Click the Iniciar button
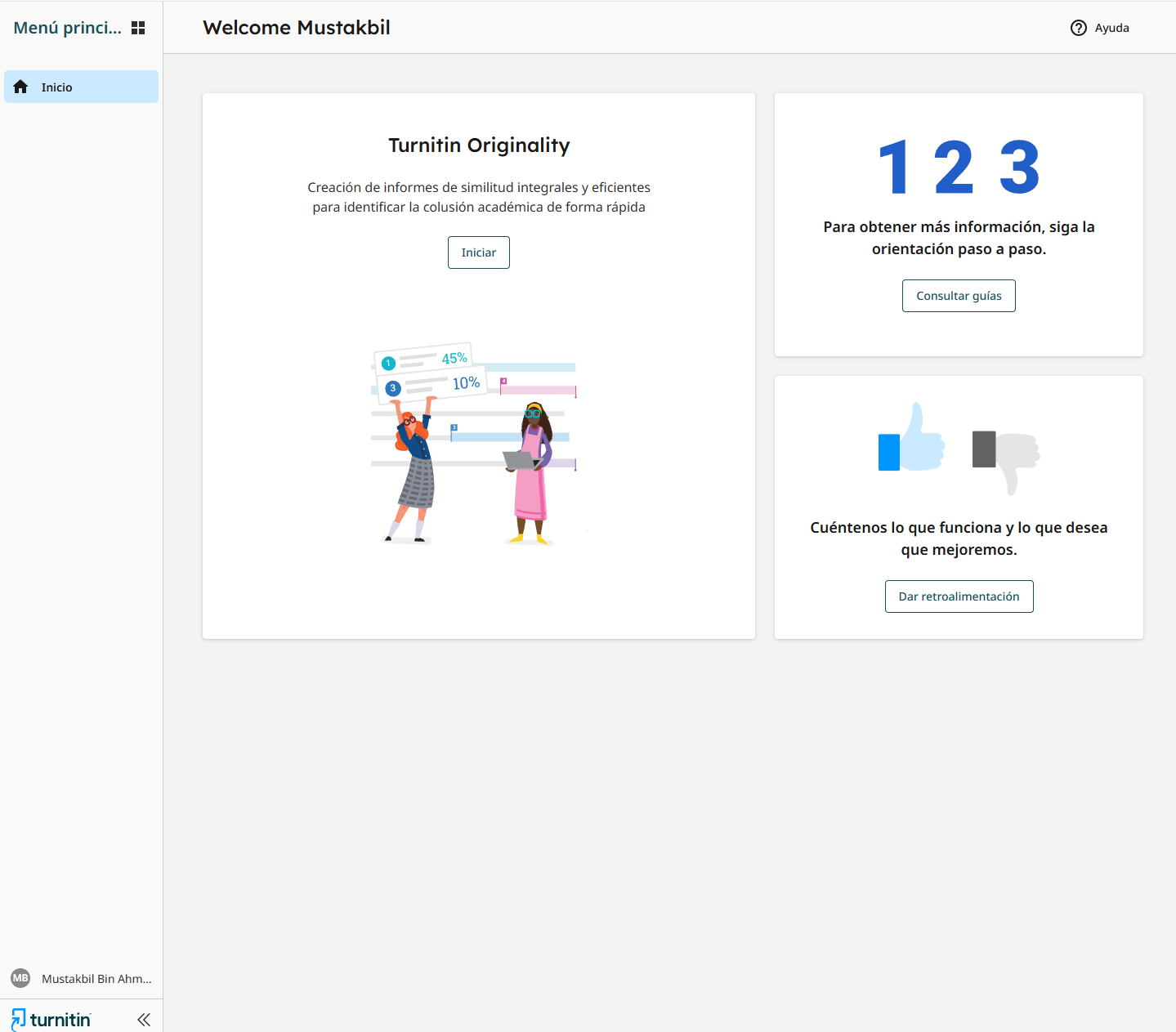Viewport: 1176px width, 1032px height. [479, 252]
